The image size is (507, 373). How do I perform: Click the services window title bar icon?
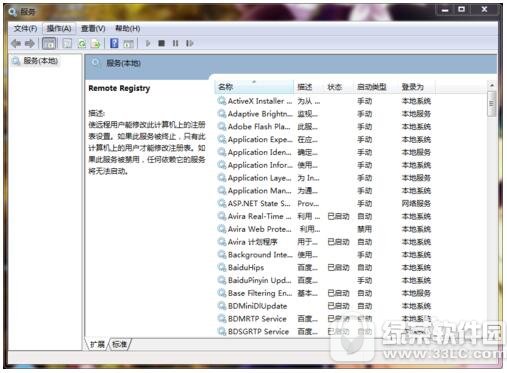tap(13, 12)
